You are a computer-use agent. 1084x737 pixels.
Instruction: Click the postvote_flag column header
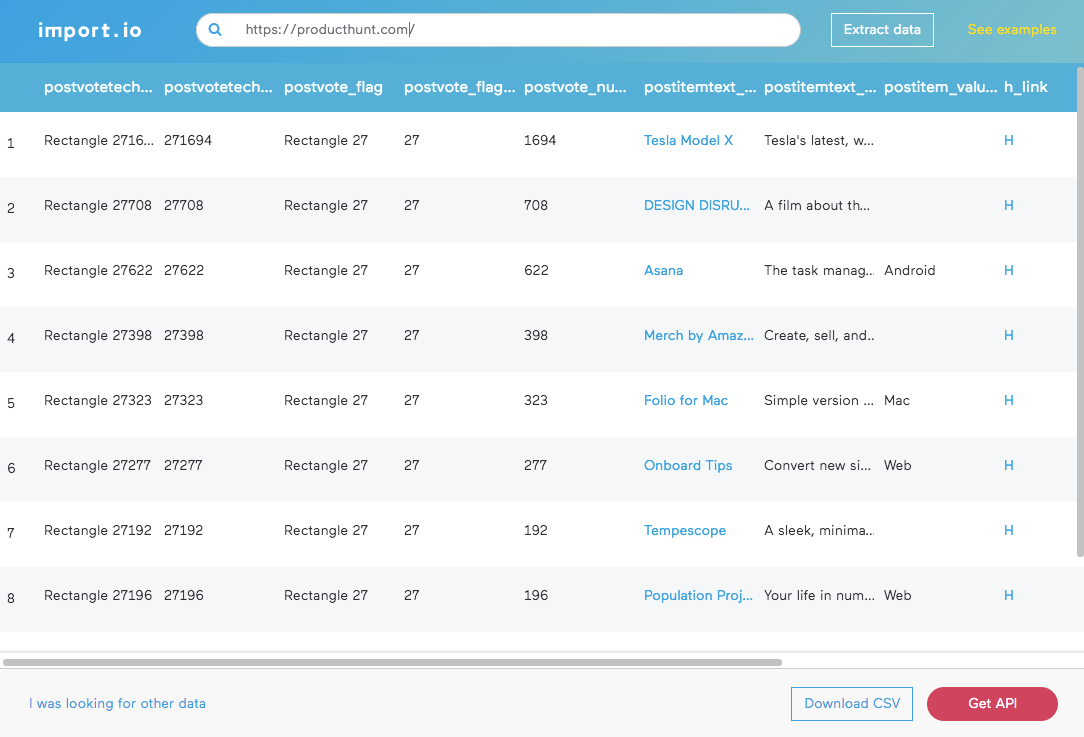point(333,87)
